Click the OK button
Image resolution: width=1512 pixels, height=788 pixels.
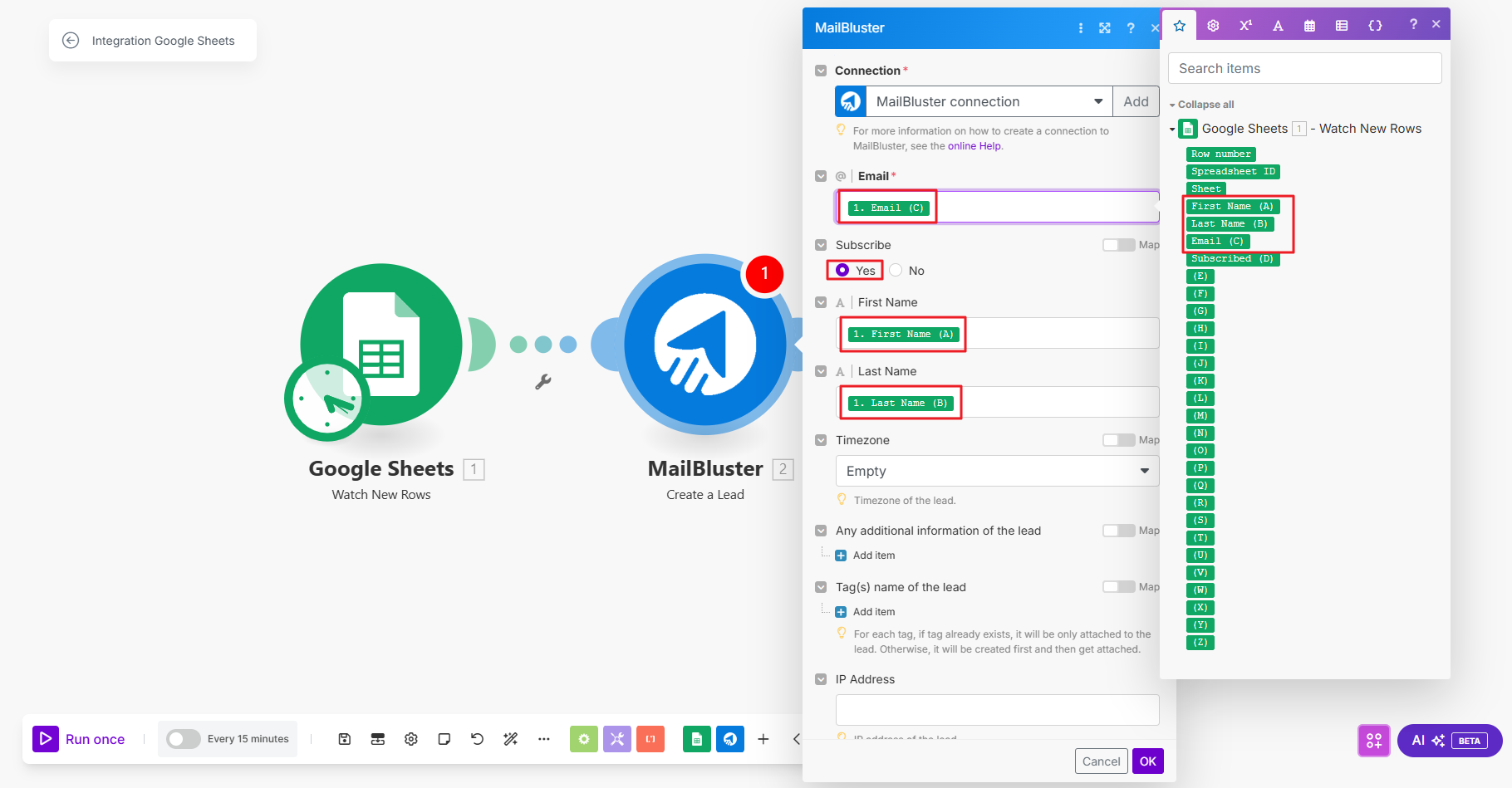(x=1147, y=761)
